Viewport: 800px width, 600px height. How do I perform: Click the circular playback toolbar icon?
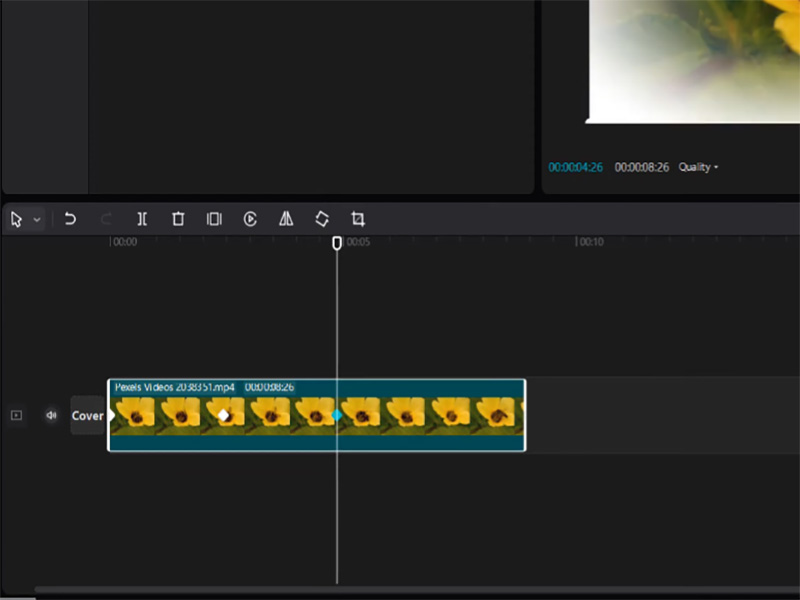click(249, 219)
